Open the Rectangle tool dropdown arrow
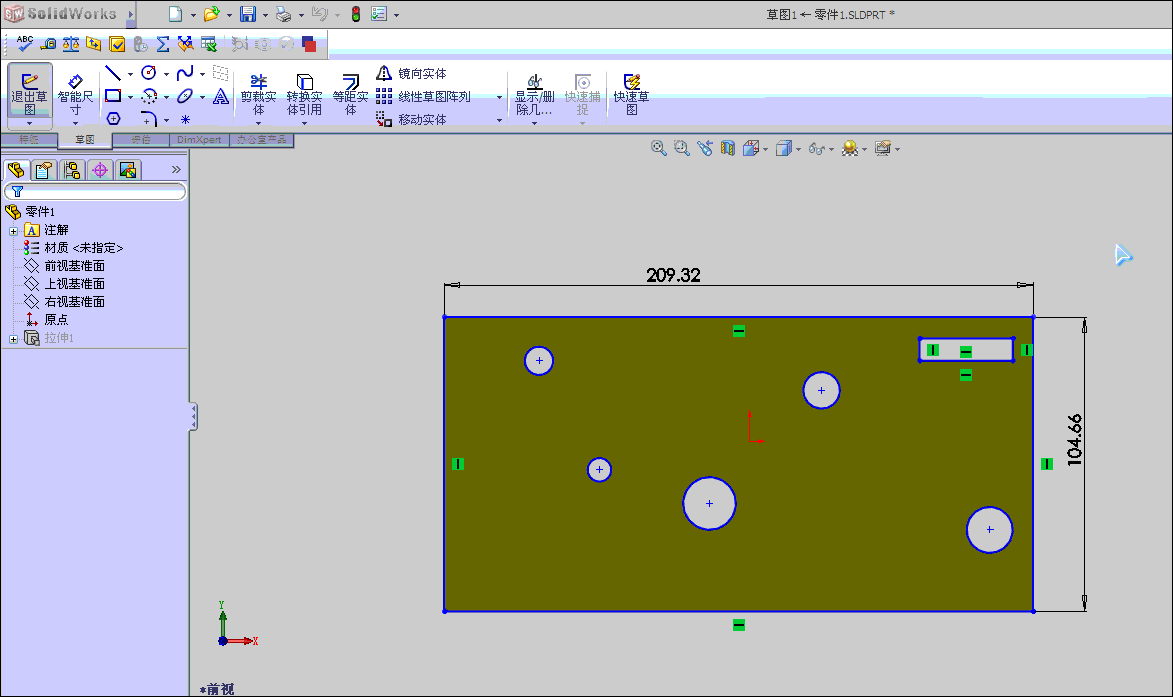This screenshot has width=1173, height=697. [x=130, y=97]
